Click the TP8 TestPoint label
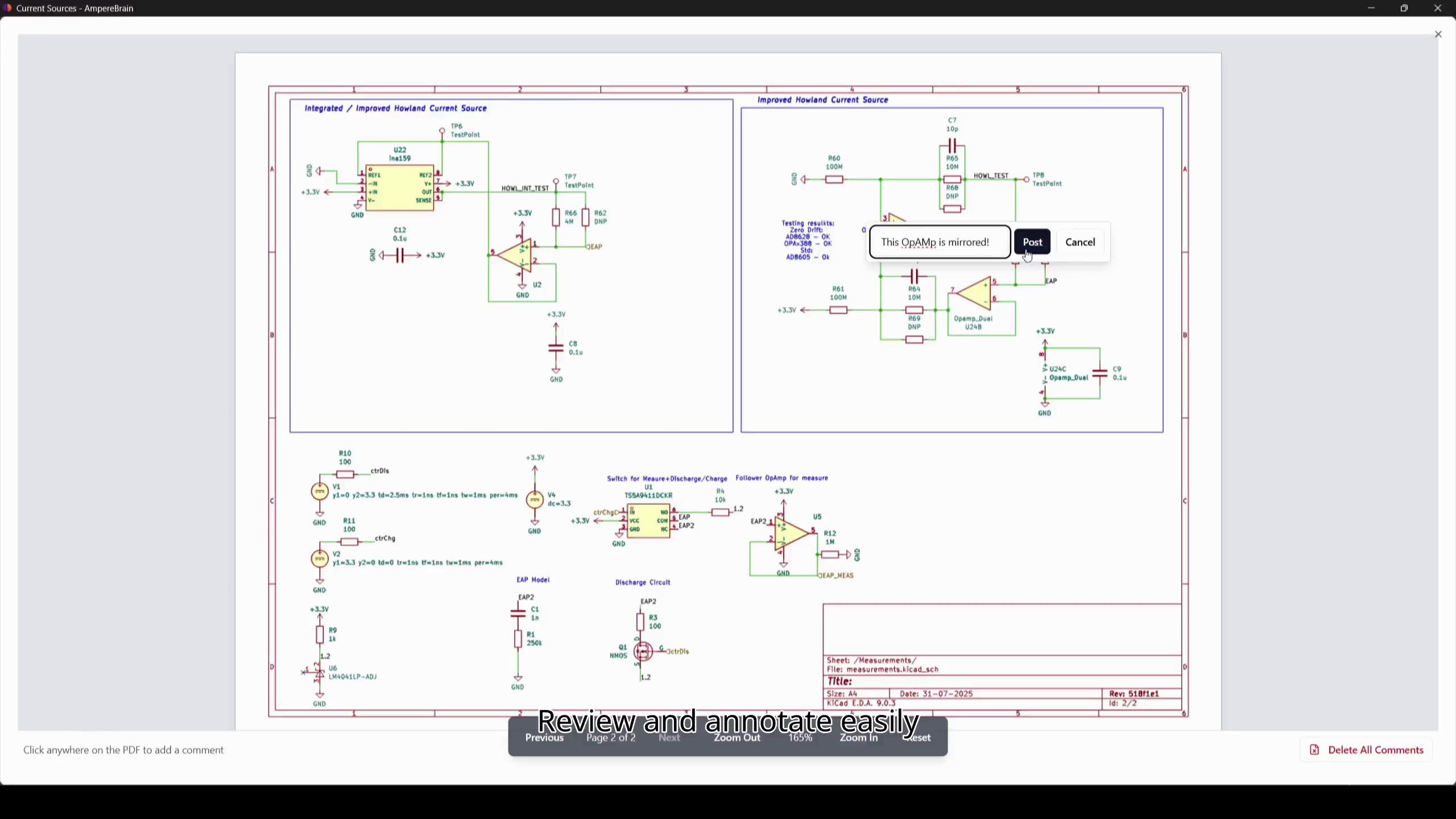The image size is (1456, 819). click(x=1047, y=179)
